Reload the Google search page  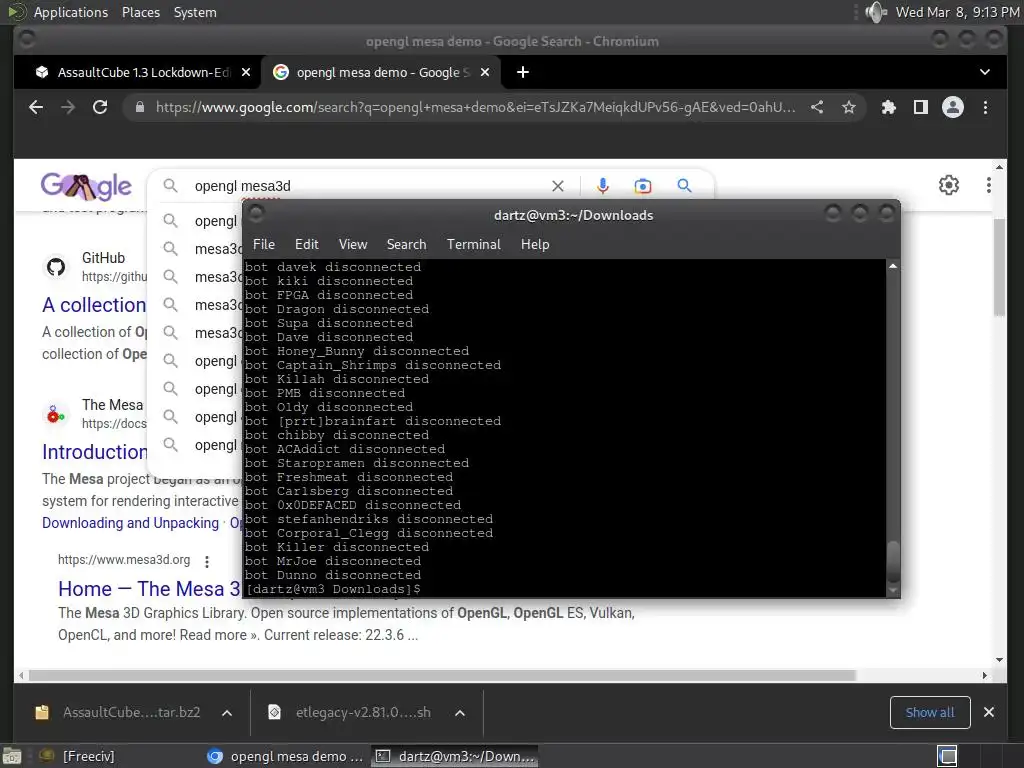click(100, 107)
